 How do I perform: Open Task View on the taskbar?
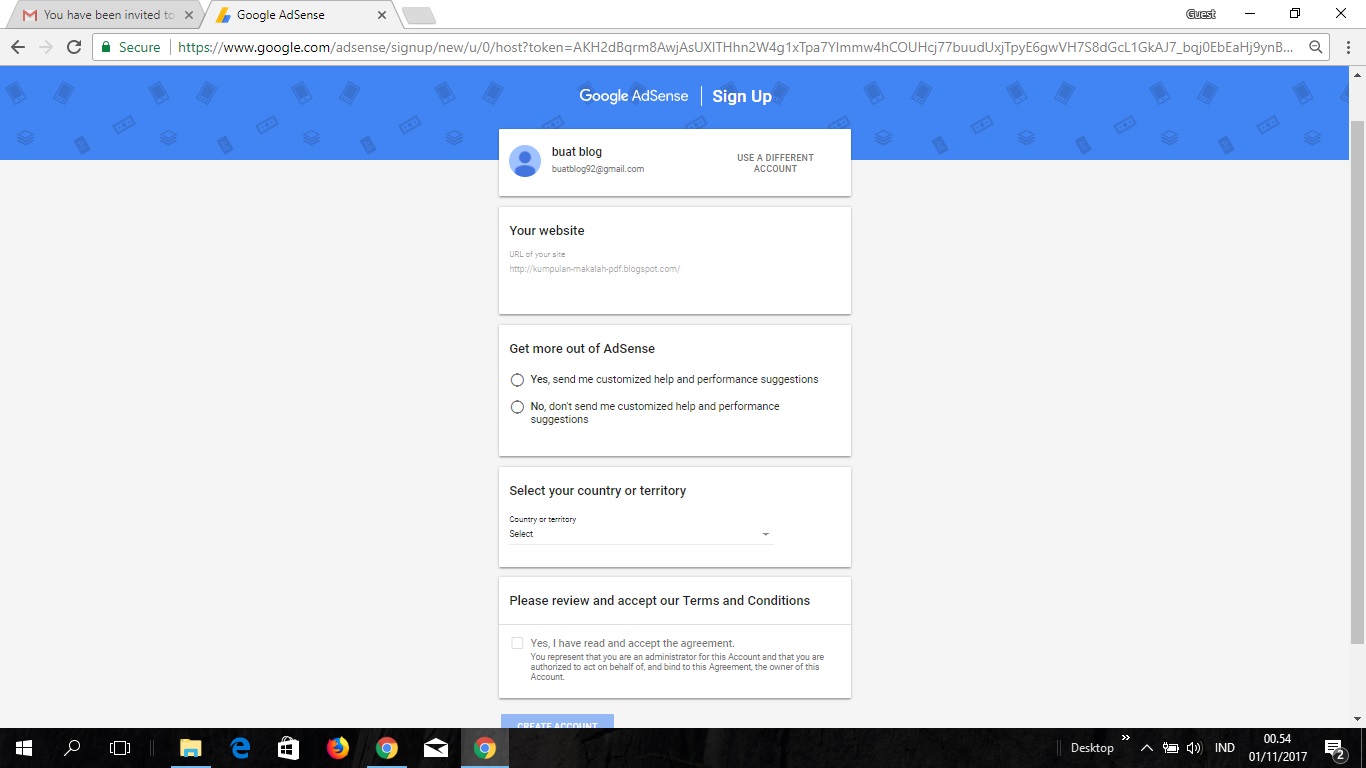coord(120,748)
